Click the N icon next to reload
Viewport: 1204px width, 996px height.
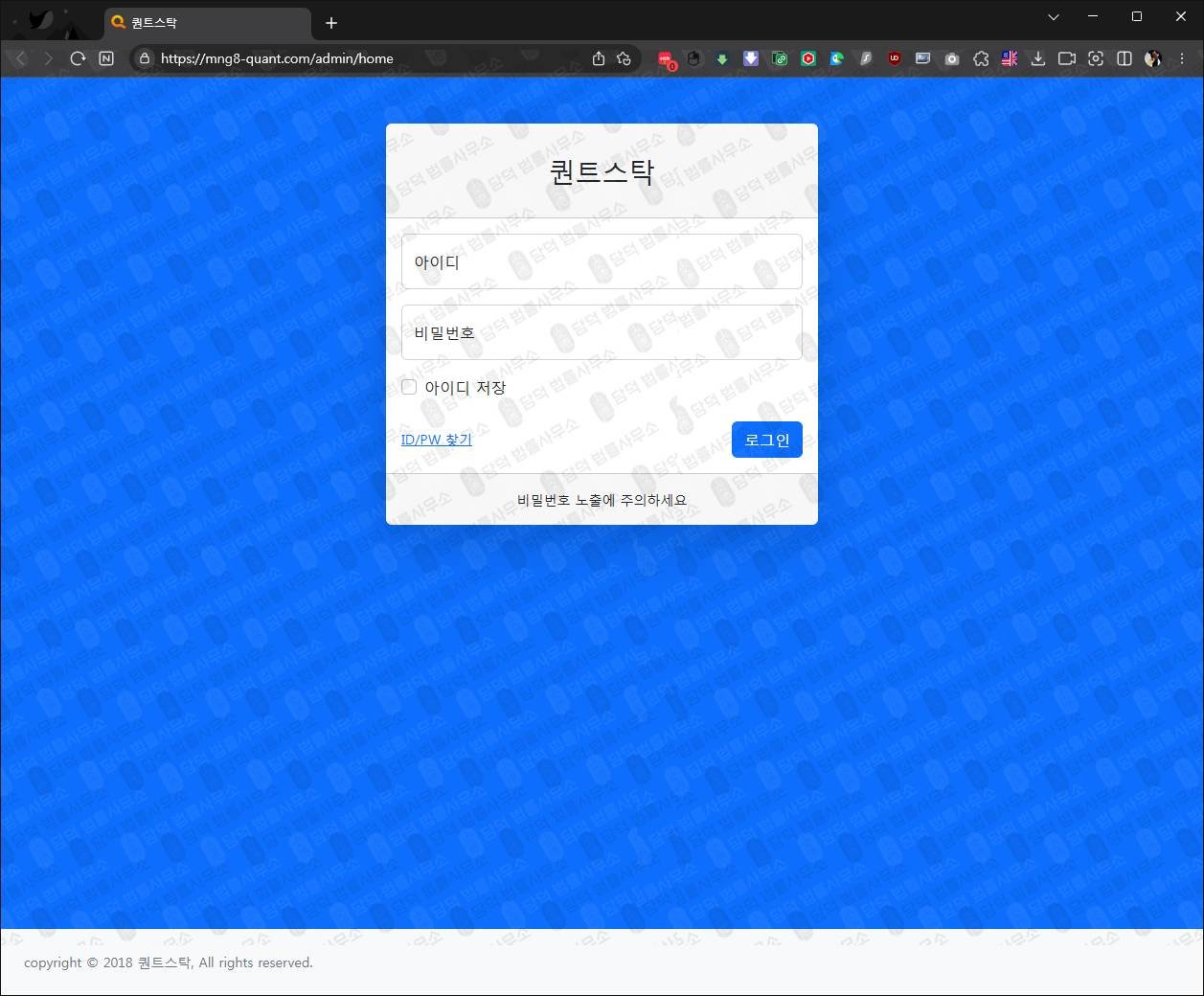point(106,58)
